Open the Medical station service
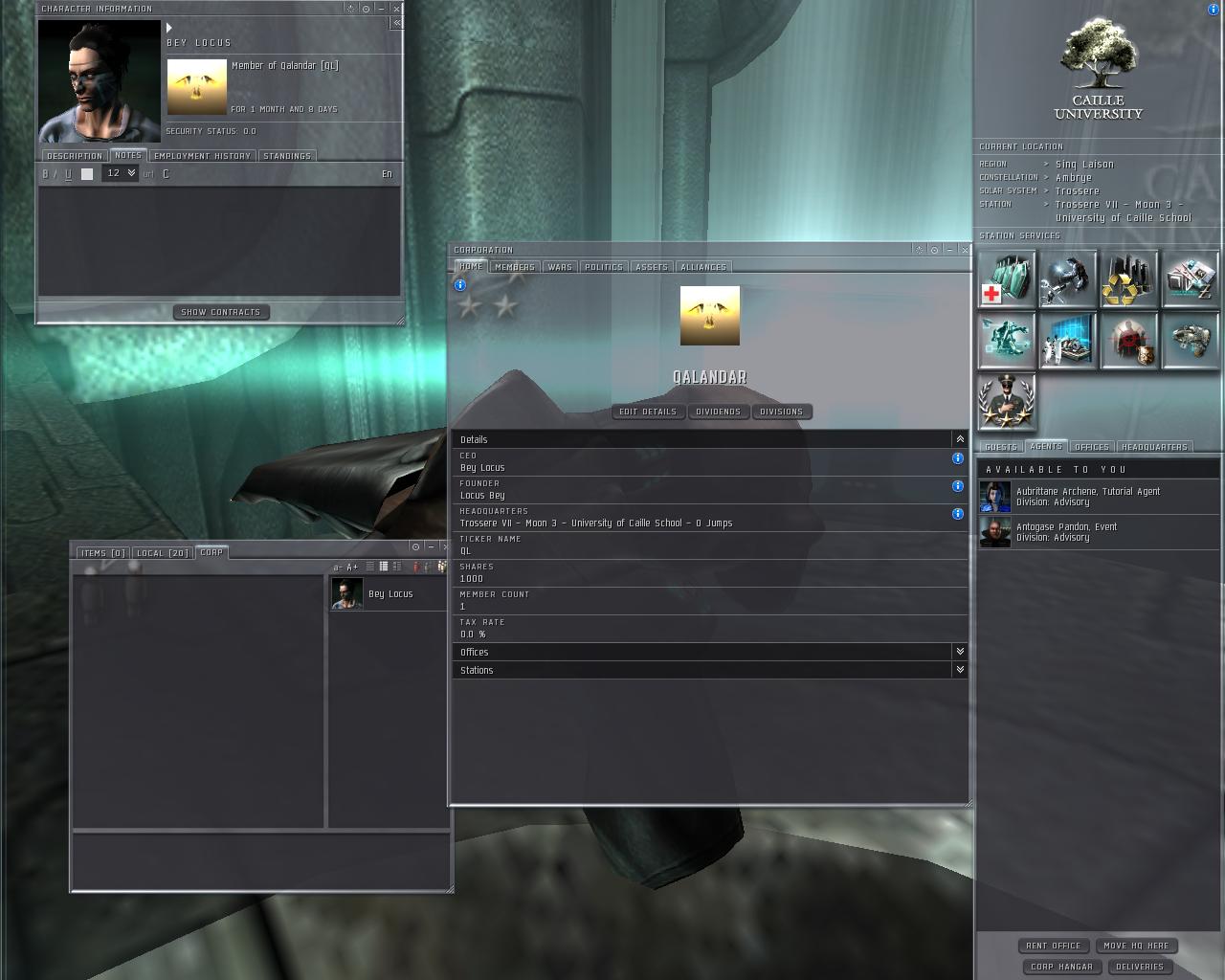Screen dimensions: 1225x980 coord(1007,279)
